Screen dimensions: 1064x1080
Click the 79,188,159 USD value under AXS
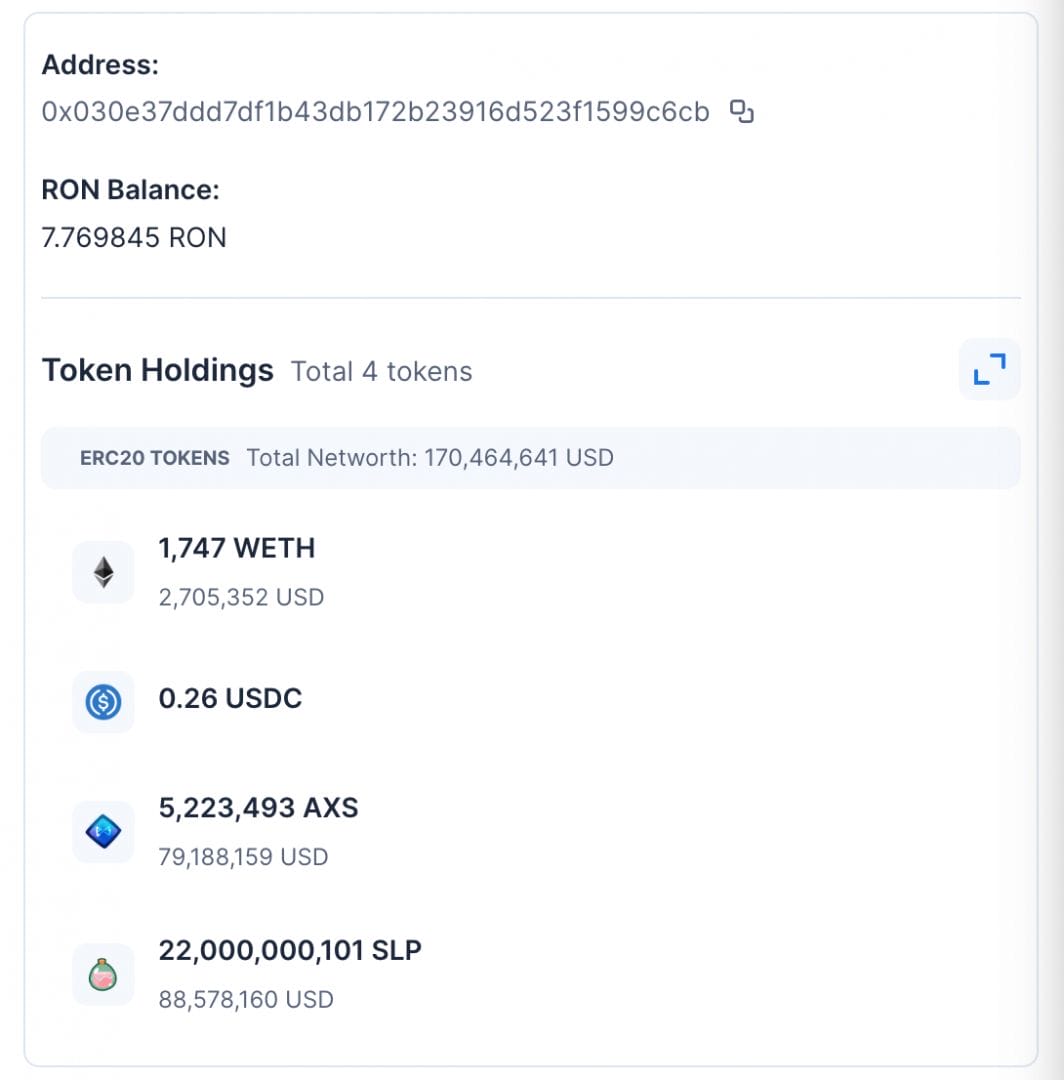[243, 857]
